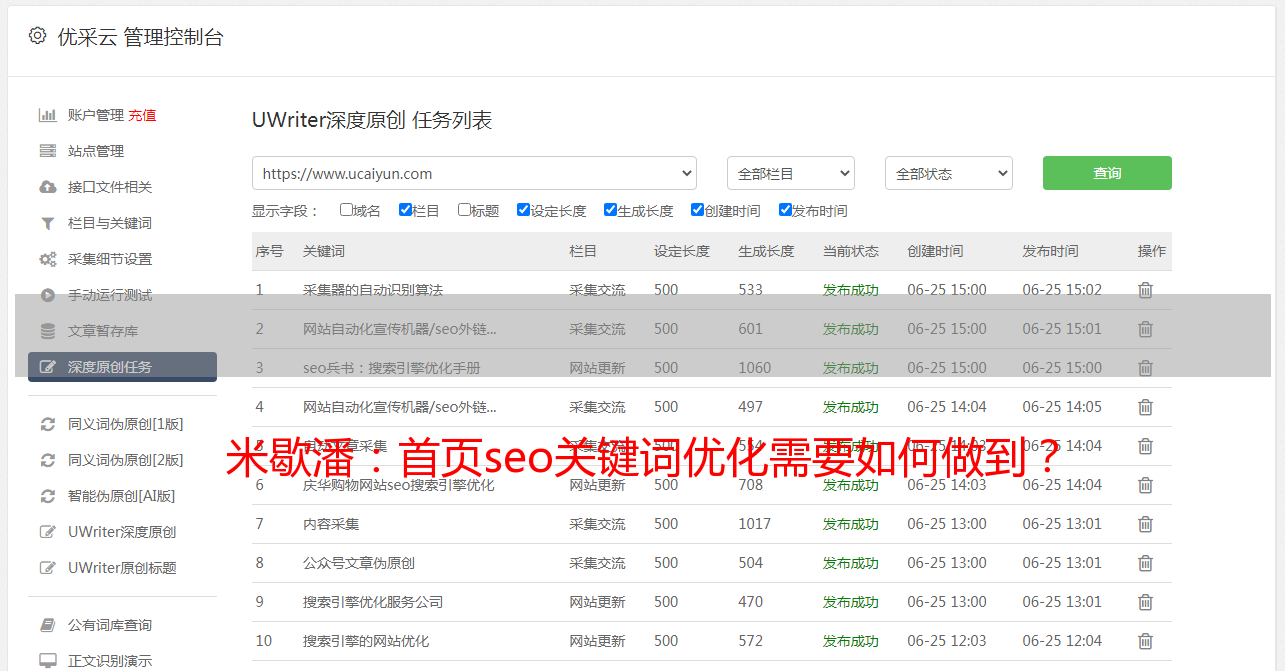Select 深度原创任务 sidebar item
Screen dimensions: 1285x671
pyautogui.click(x=122, y=367)
